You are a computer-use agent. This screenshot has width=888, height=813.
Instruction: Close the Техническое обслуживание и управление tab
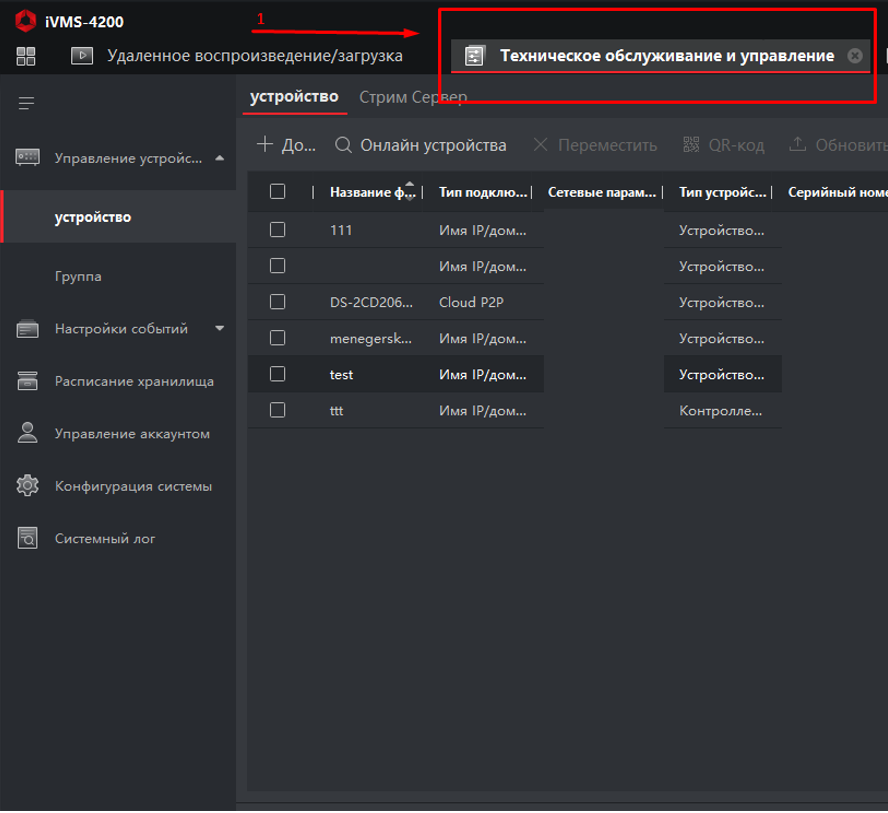point(854,56)
